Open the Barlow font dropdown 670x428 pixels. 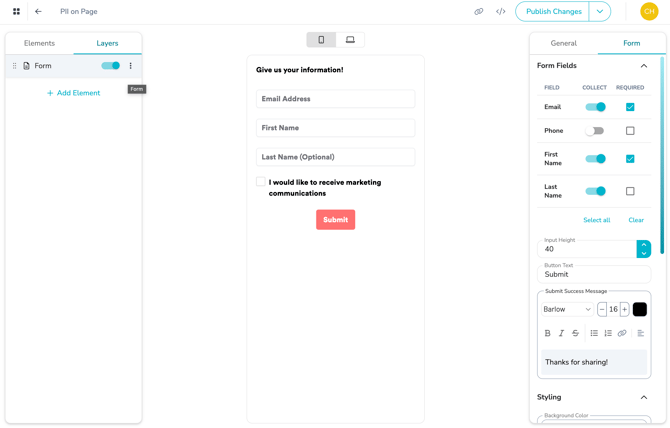[x=567, y=310]
